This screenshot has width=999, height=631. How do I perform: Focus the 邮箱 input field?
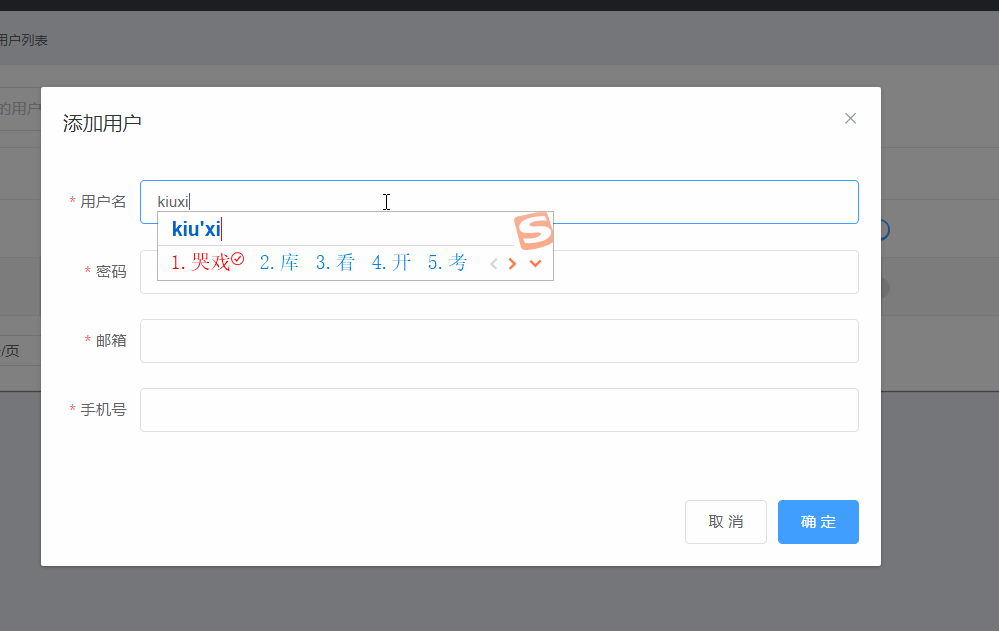point(500,341)
